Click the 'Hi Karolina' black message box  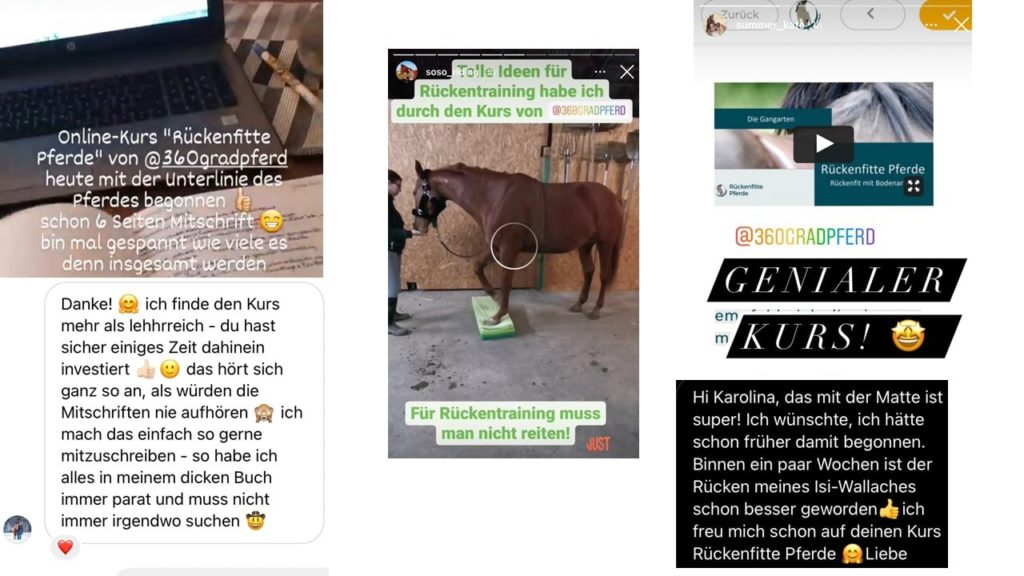coord(812,474)
